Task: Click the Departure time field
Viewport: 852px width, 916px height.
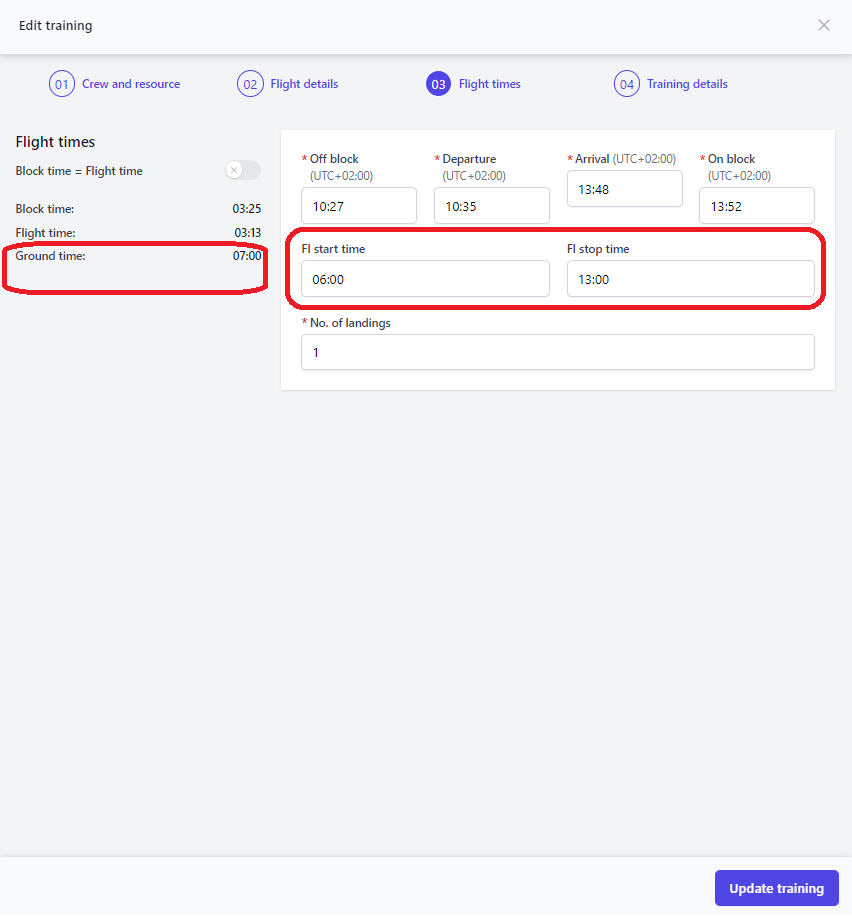Action: pyautogui.click(x=491, y=206)
